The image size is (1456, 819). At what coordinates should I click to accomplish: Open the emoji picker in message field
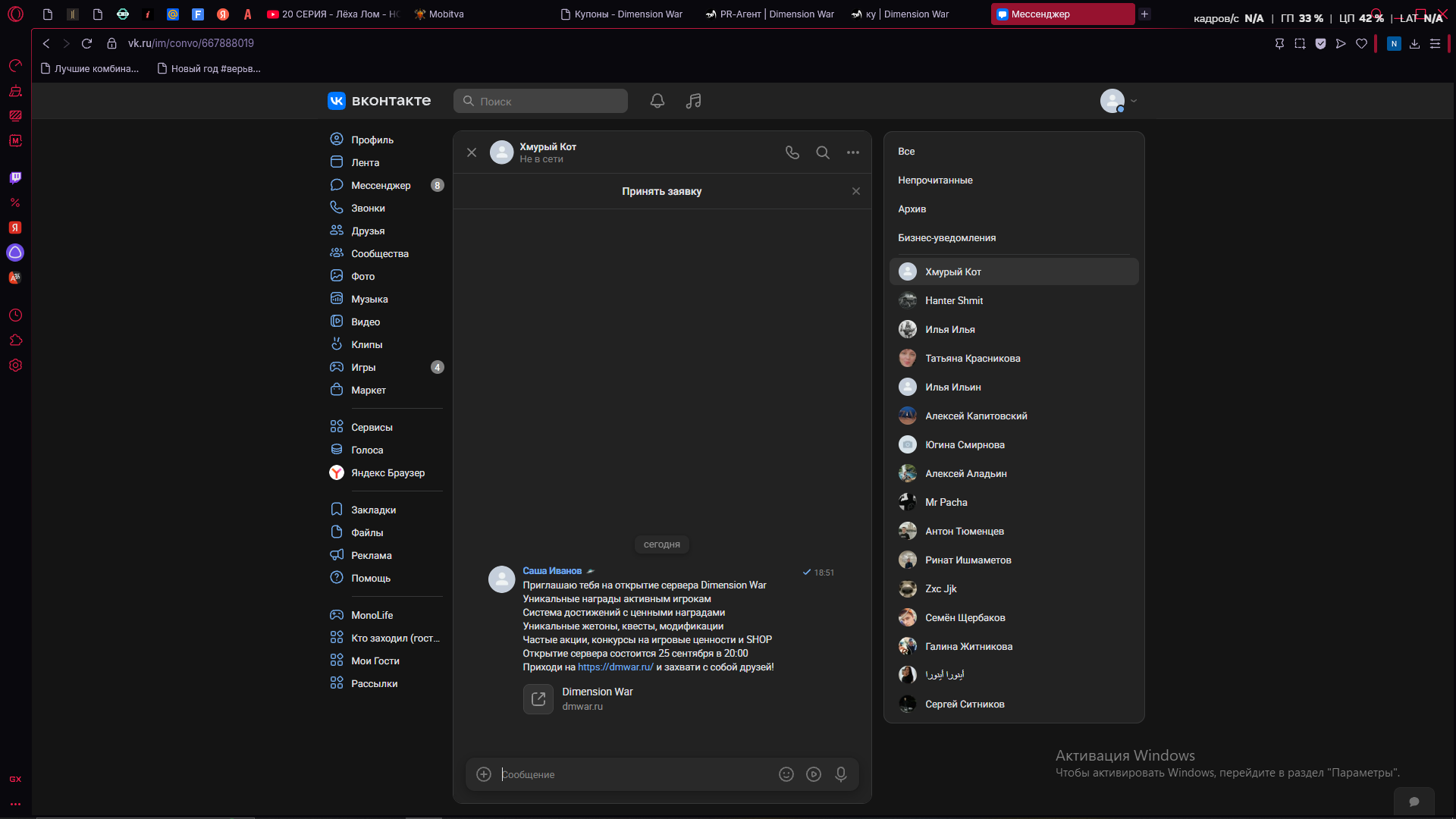pos(786,774)
